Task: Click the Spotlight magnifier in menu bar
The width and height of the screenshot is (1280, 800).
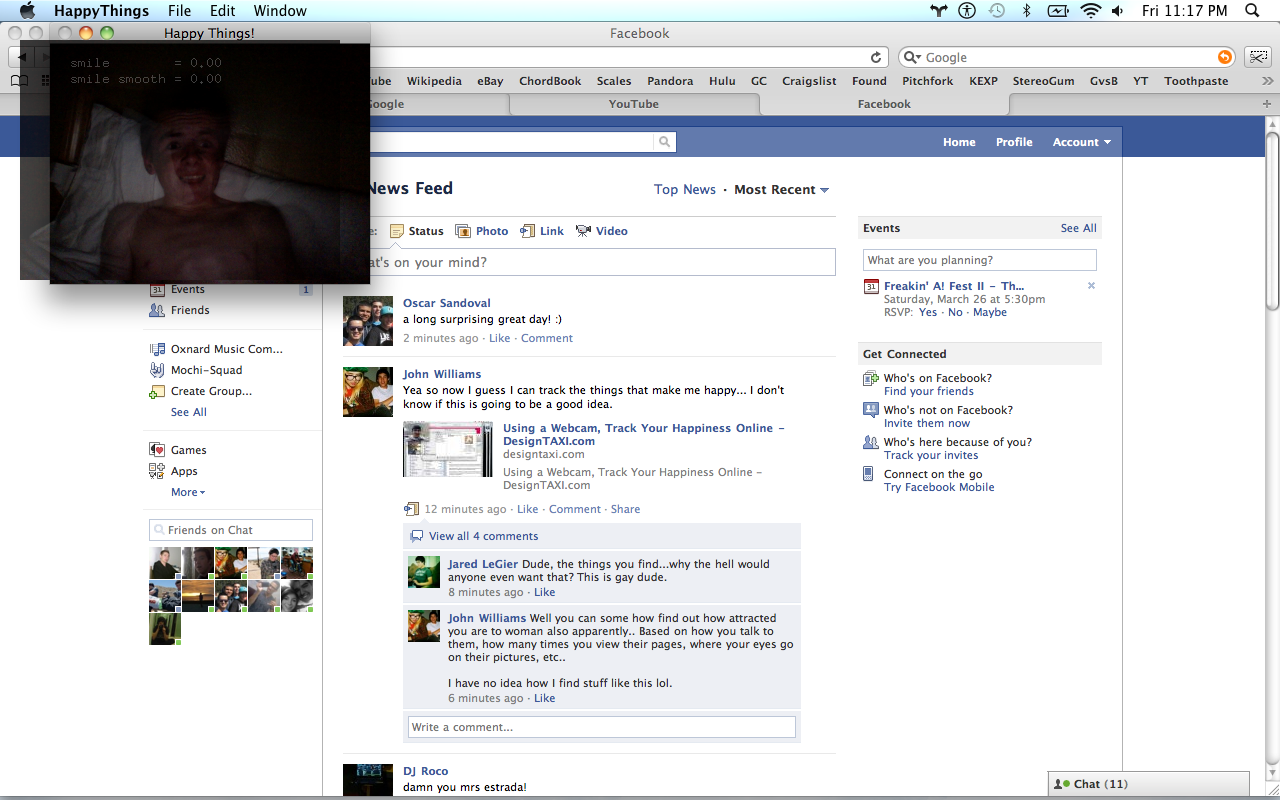Action: point(1252,11)
